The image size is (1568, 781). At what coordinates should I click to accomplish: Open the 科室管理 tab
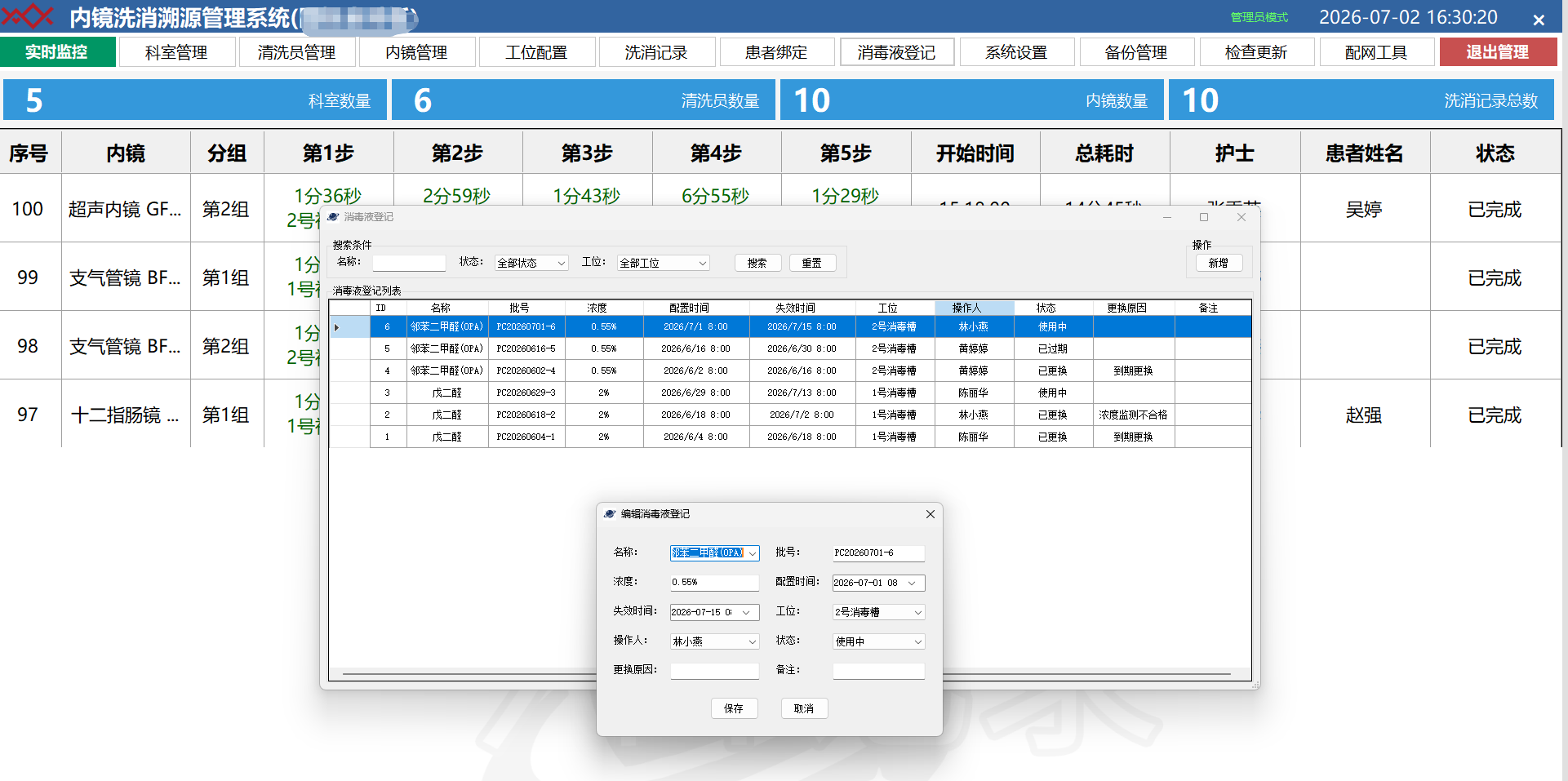pyautogui.click(x=177, y=52)
